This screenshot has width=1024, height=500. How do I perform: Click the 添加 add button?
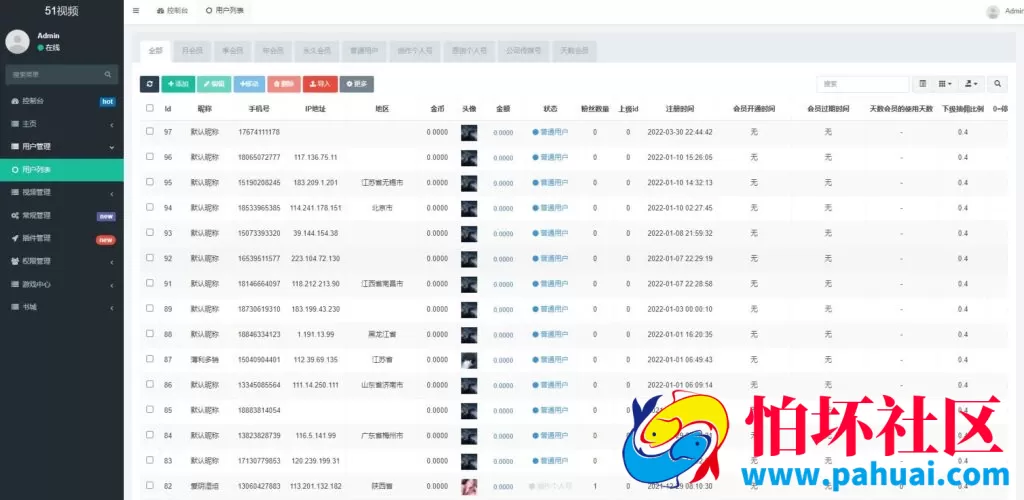178,84
